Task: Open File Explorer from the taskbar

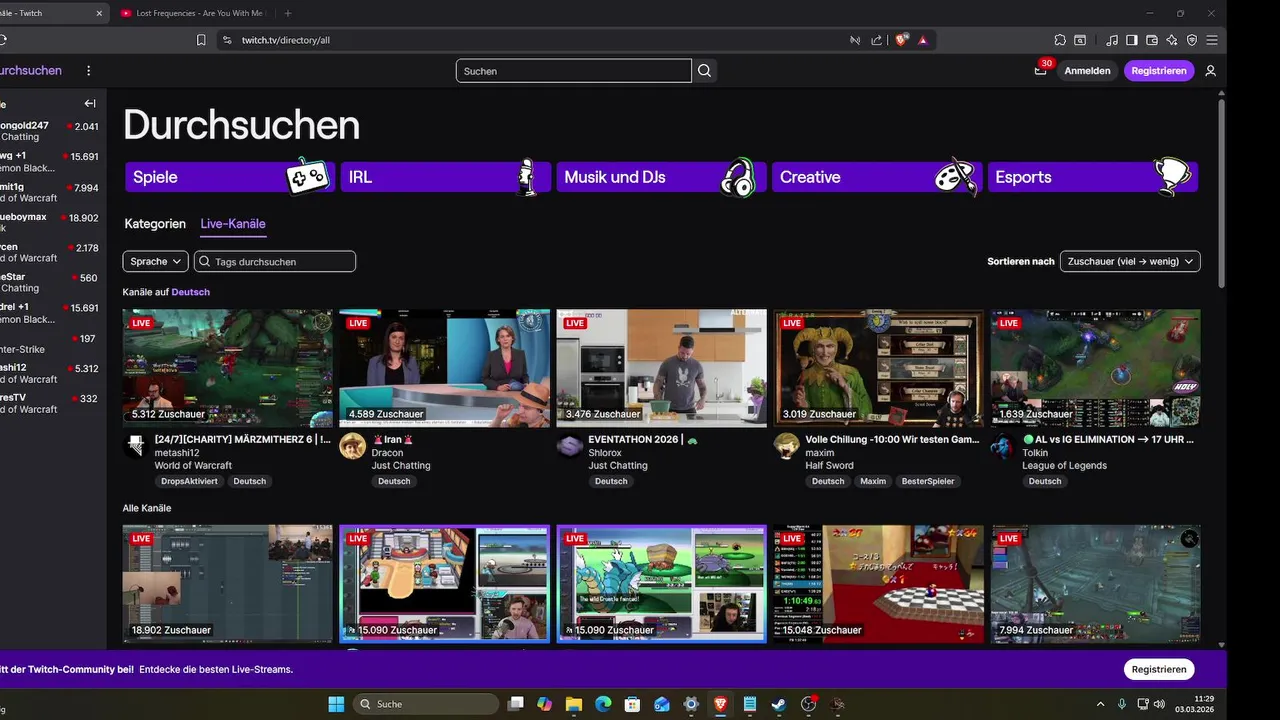Action: coord(574,704)
